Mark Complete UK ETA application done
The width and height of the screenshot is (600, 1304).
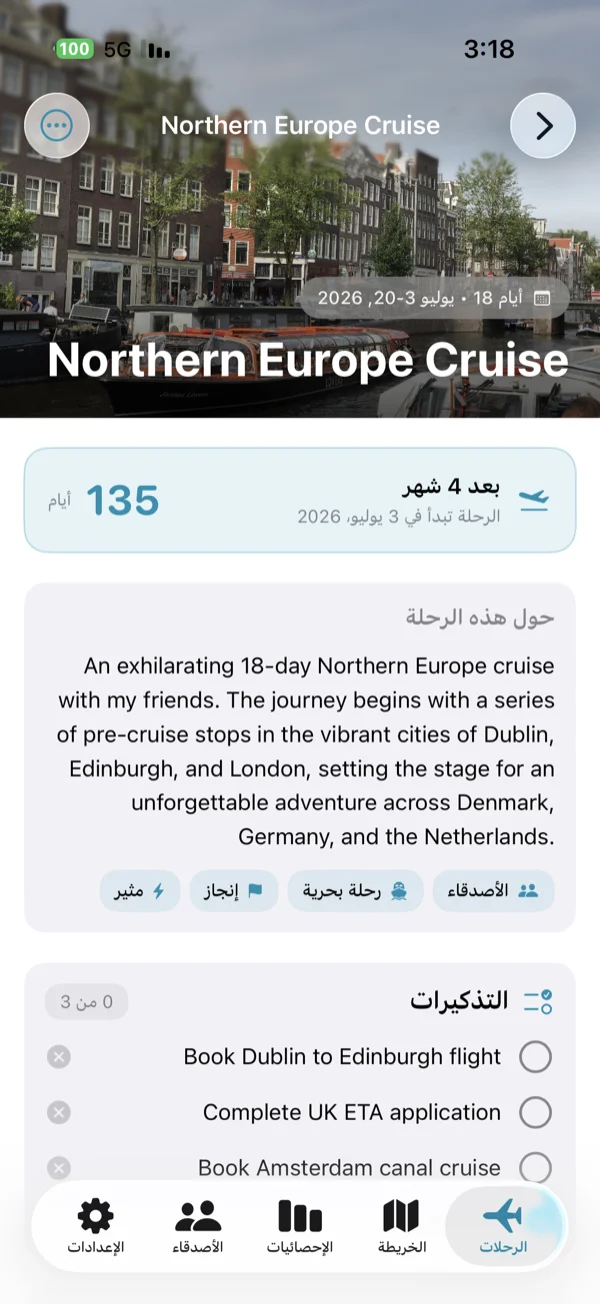click(x=536, y=1112)
